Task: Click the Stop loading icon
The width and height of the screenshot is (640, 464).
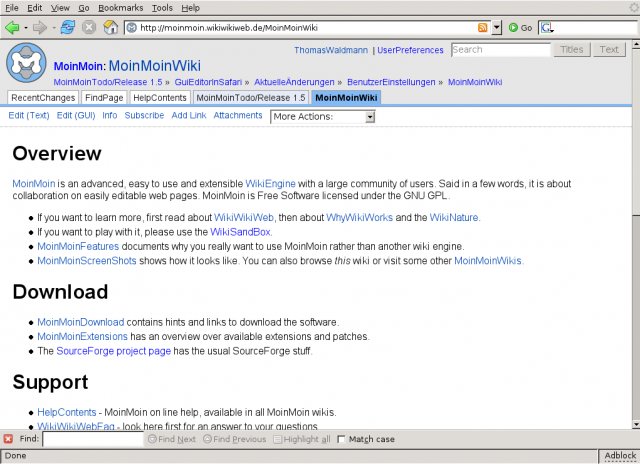Action: click(89, 27)
